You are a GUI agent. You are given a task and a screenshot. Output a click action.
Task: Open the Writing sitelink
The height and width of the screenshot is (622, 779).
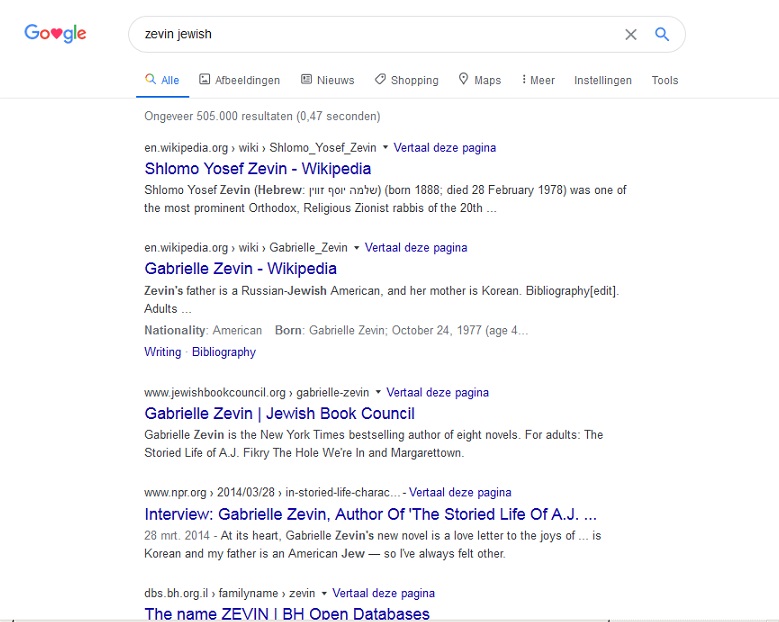tap(162, 352)
